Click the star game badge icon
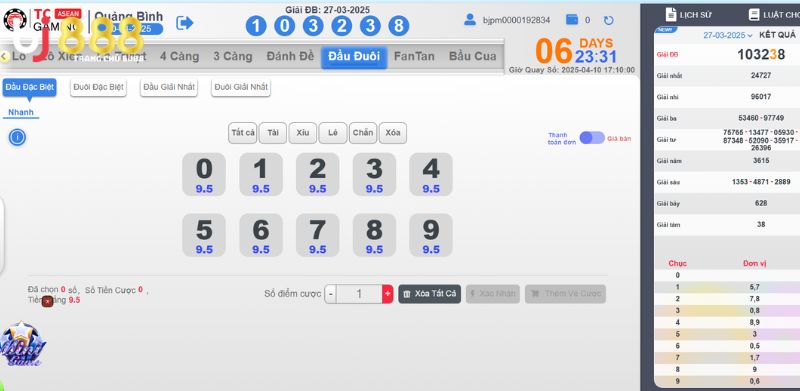800x391 pixels. click(21, 345)
